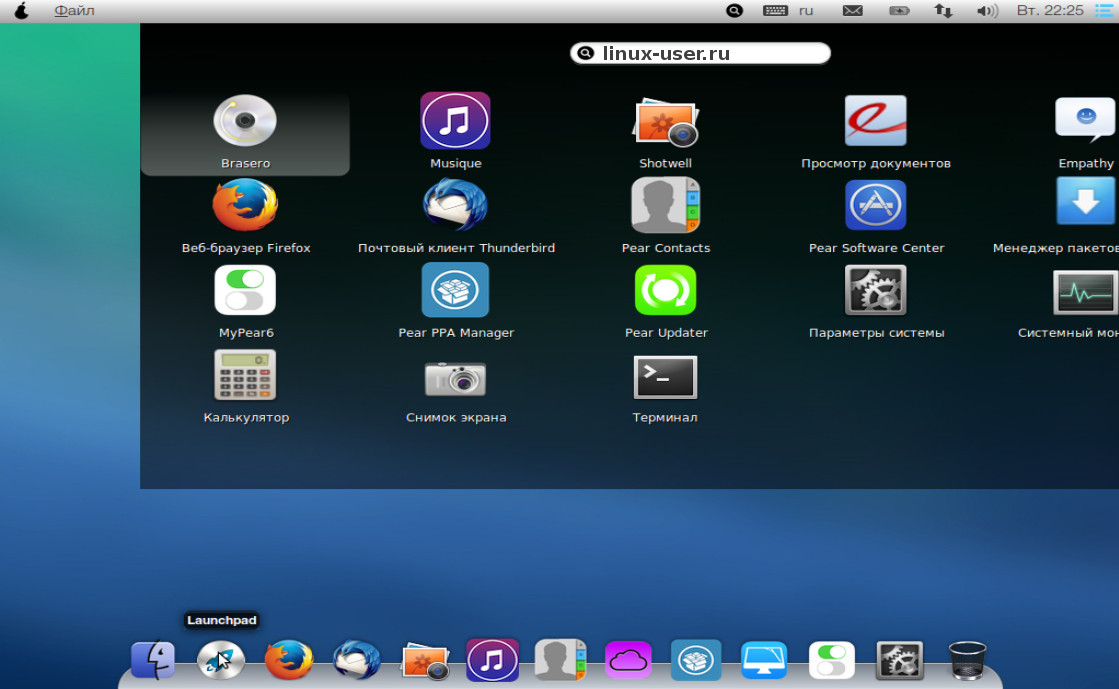Open the Файл menu
The width and height of the screenshot is (1119, 689).
click(x=74, y=11)
